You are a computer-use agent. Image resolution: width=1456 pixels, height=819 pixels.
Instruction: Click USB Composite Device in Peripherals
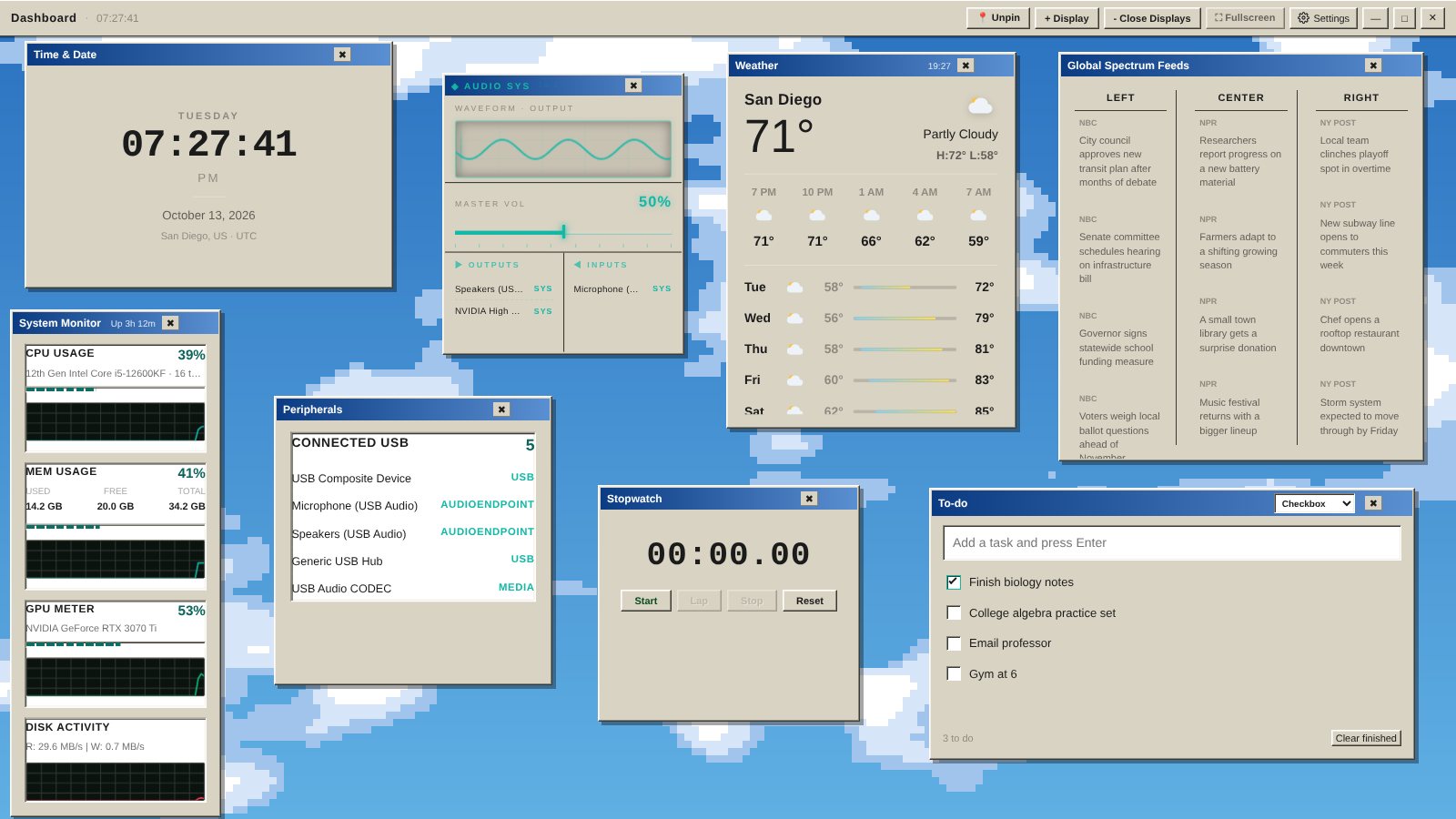413,478
